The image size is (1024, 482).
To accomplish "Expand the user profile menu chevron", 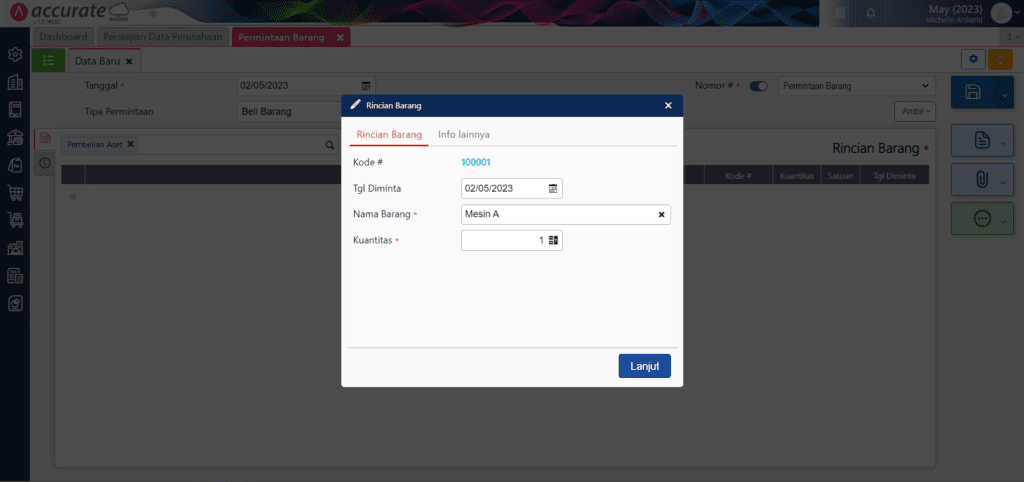I will pyautogui.click(x=1017, y=11).
